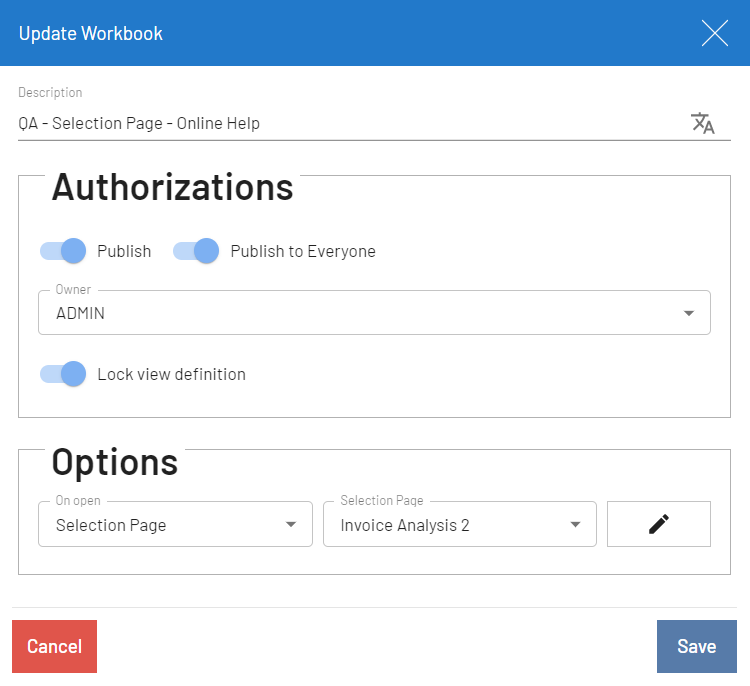This screenshot has height=686, width=750.
Task: Click the Options section heading
Action: [115, 462]
